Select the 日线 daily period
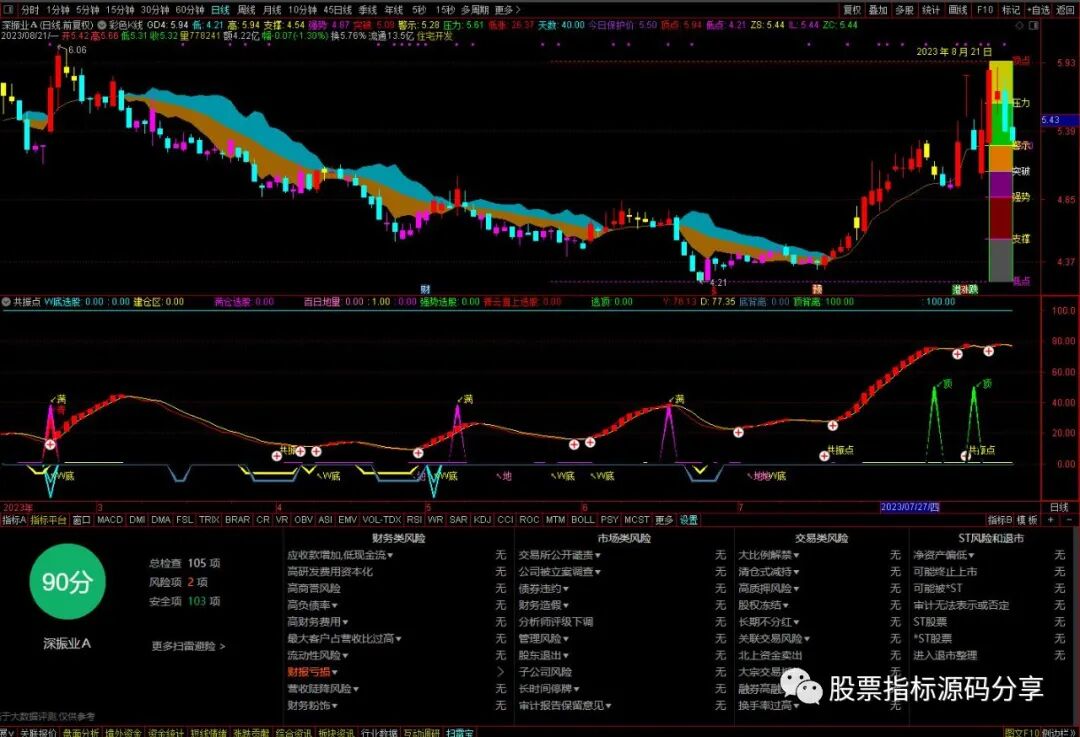Screen dimensions: 1080x737 [220, 10]
